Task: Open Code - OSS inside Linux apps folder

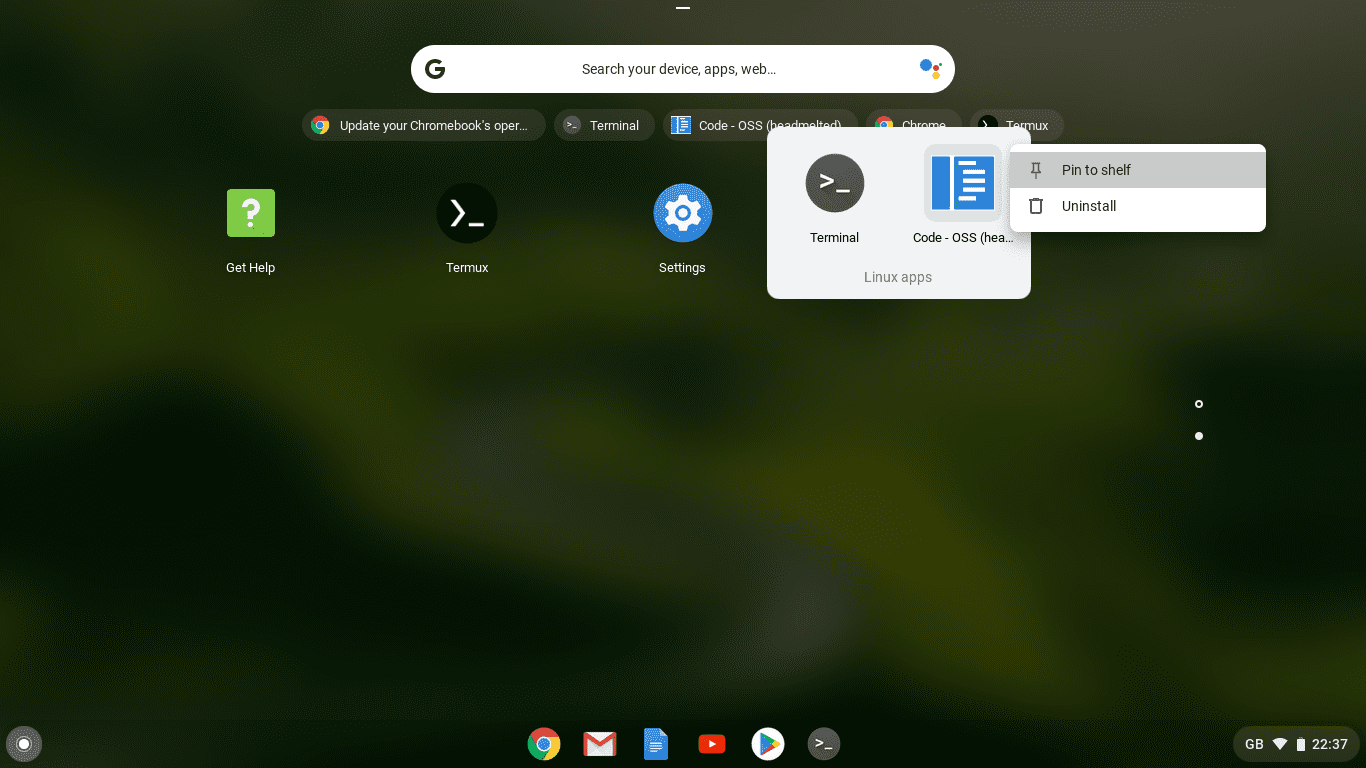Action: tap(962, 183)
